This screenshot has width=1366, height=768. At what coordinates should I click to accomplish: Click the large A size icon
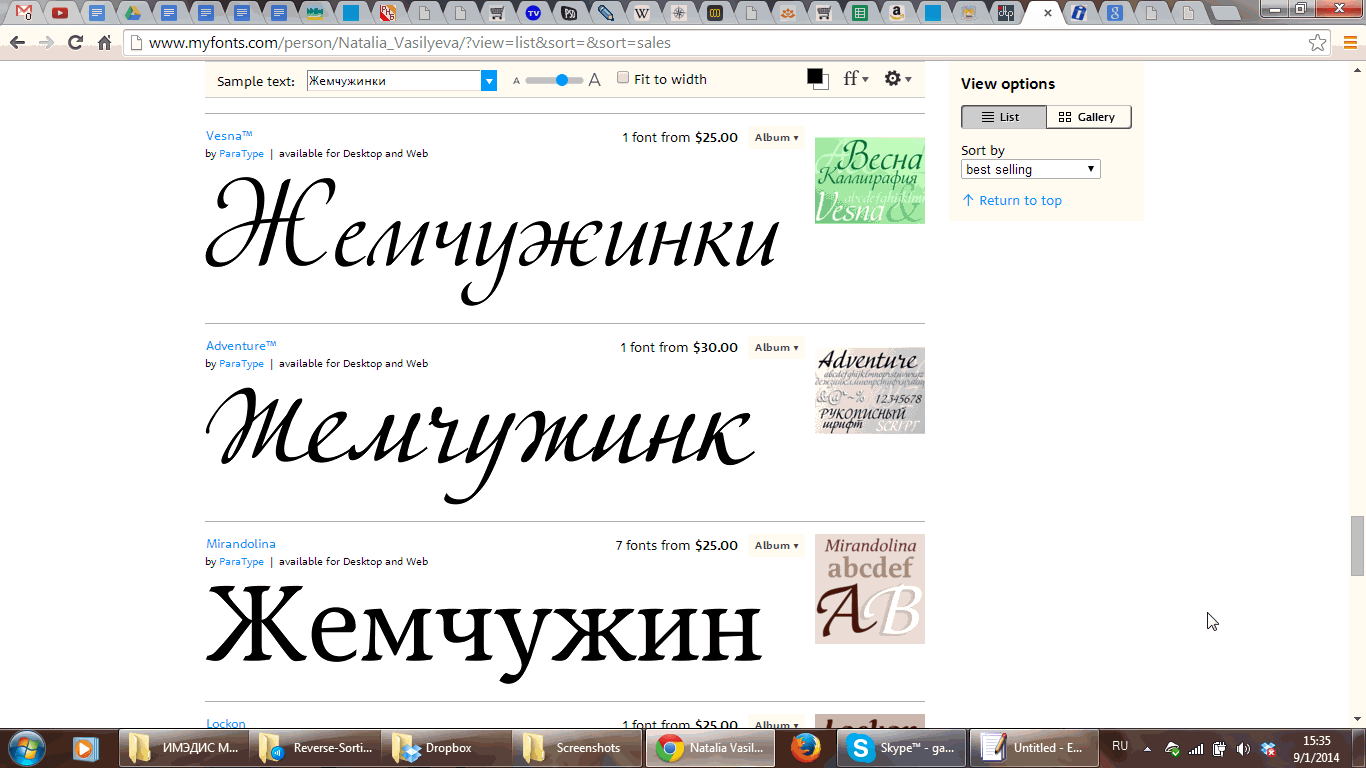(595, 80)
